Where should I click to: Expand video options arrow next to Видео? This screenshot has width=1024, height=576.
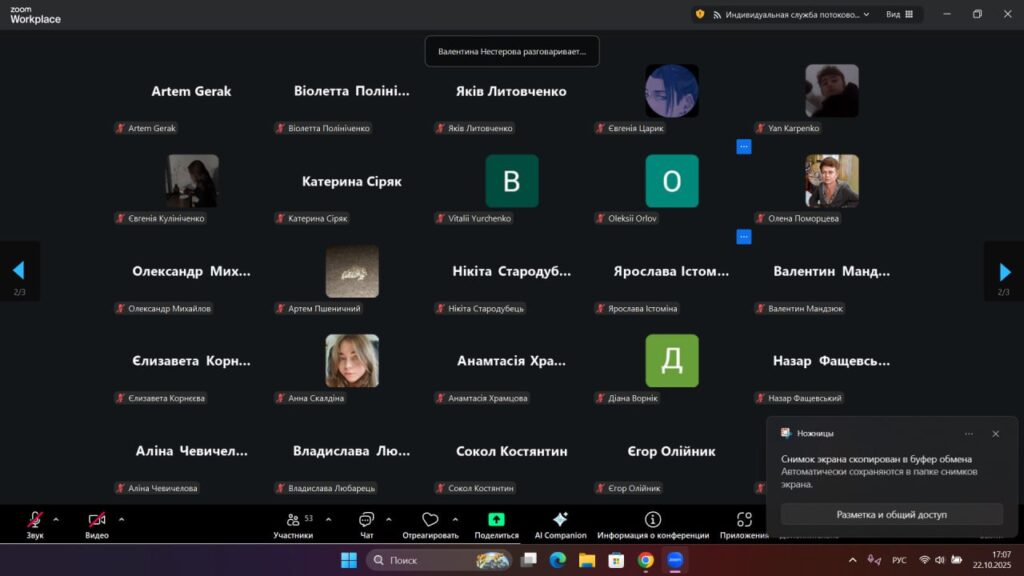coord(122,519)
